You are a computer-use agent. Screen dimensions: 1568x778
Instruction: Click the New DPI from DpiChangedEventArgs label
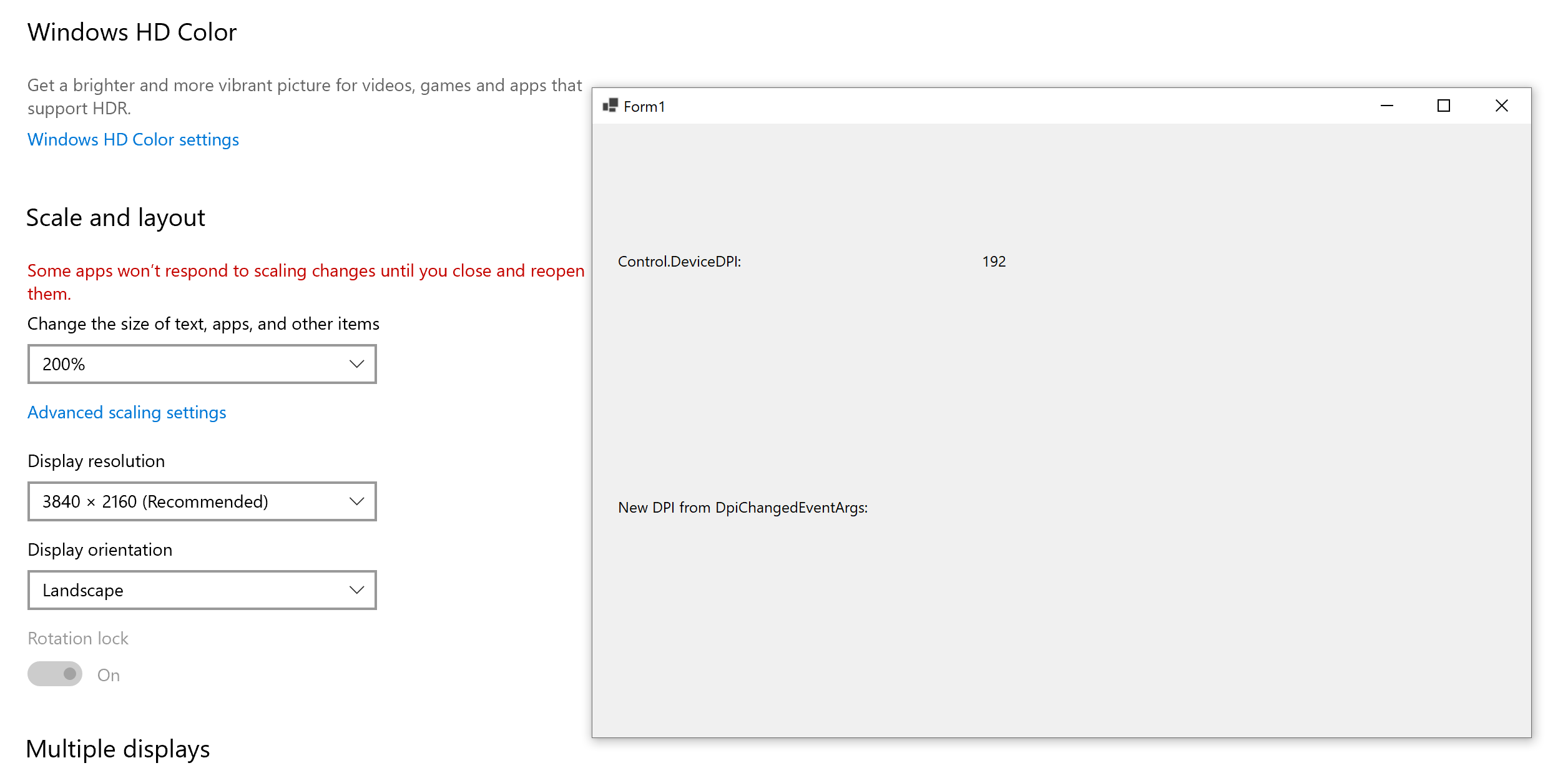point(743,508)
